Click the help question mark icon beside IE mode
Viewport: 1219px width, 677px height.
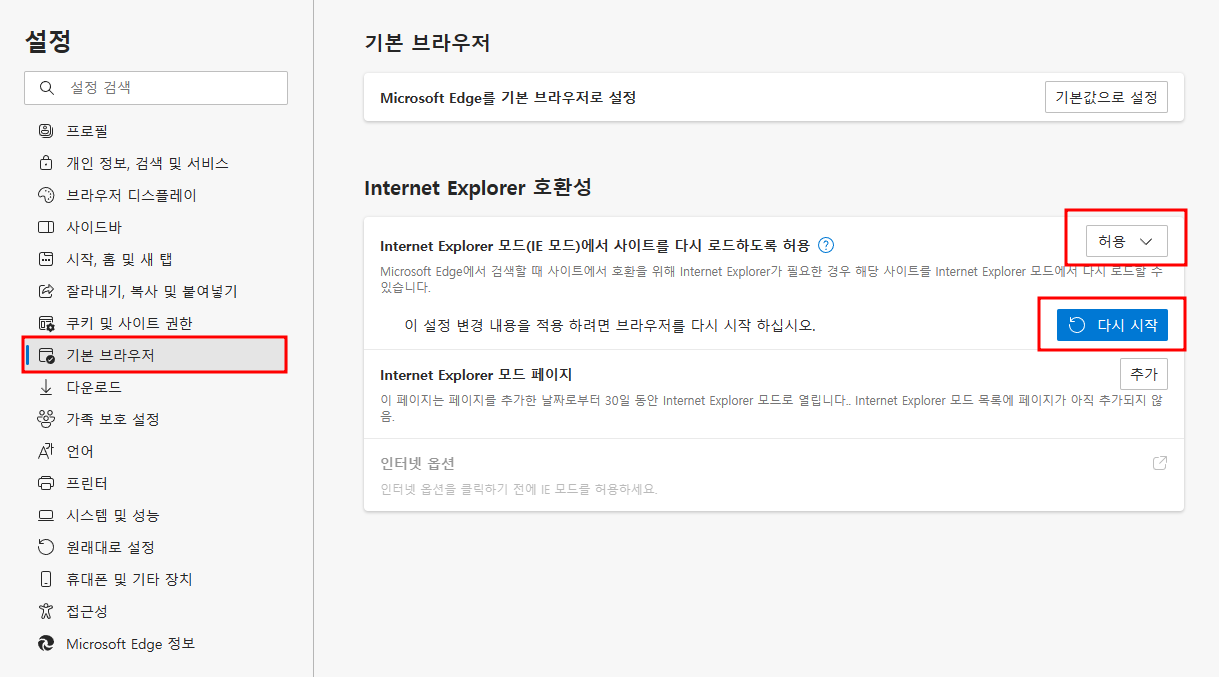coord(826,245)
